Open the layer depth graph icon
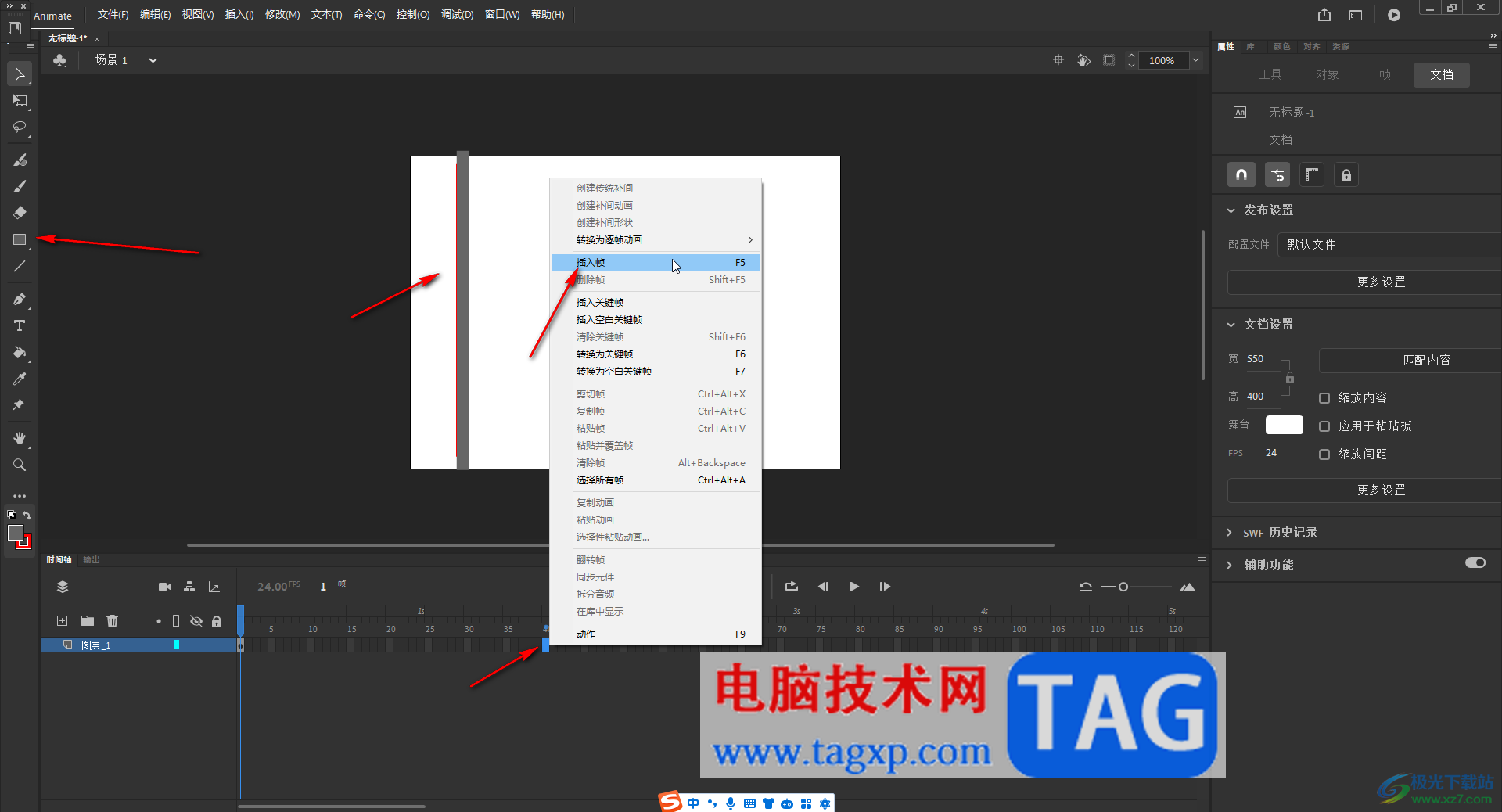 pyautogui.click(x=214, y=587)
